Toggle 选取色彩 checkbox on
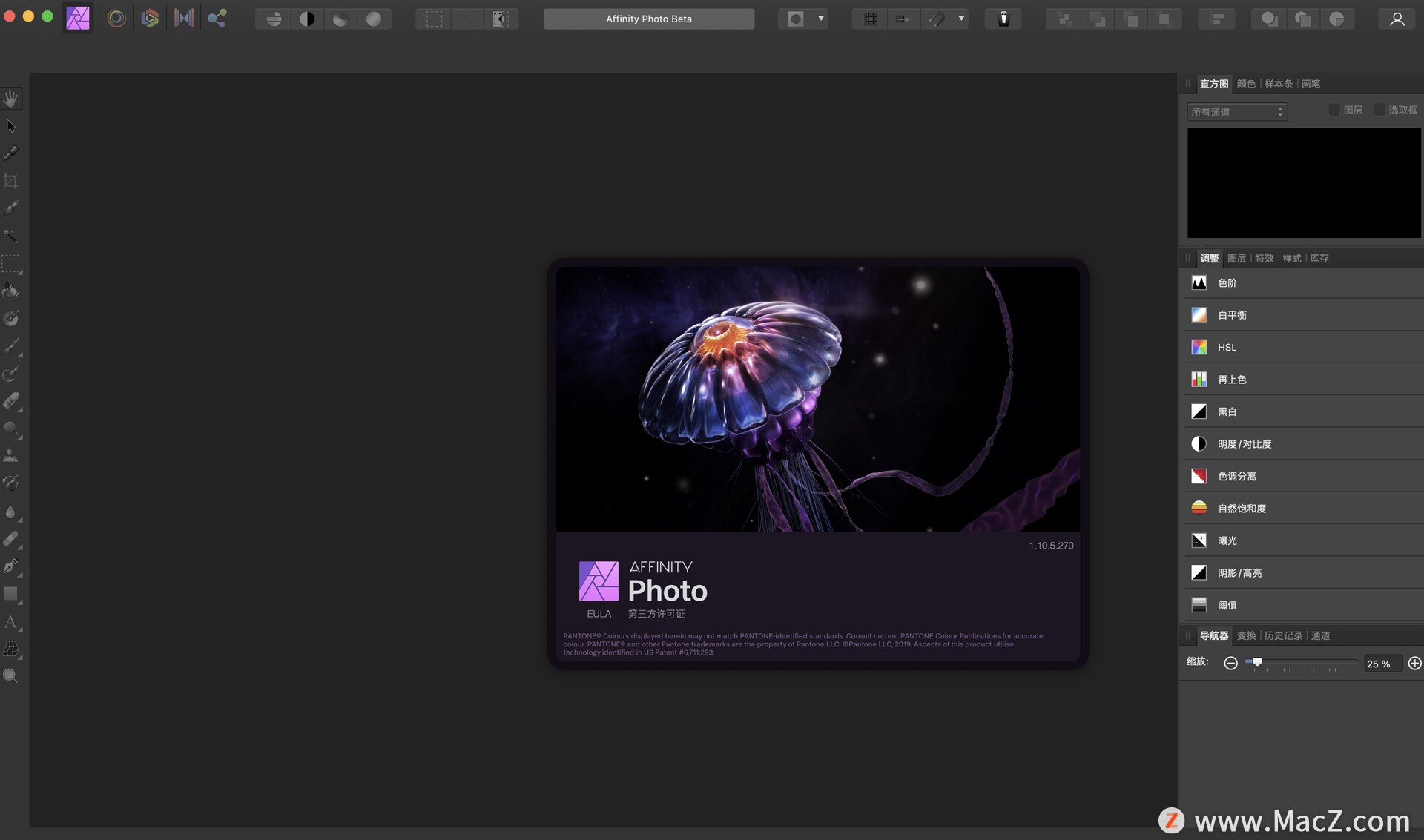This screenshot has height=840, width=1424. pyautogui.click(x=1380, y=110)
